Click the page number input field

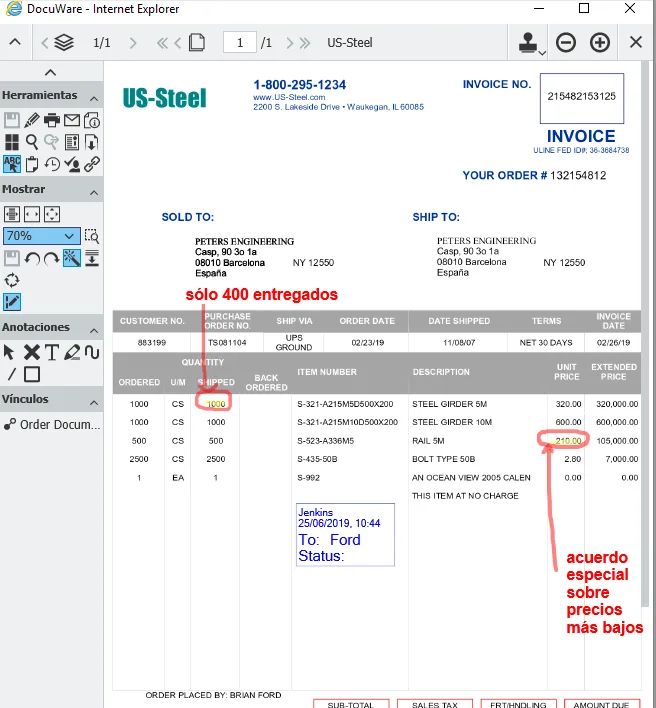pos(240,42)
